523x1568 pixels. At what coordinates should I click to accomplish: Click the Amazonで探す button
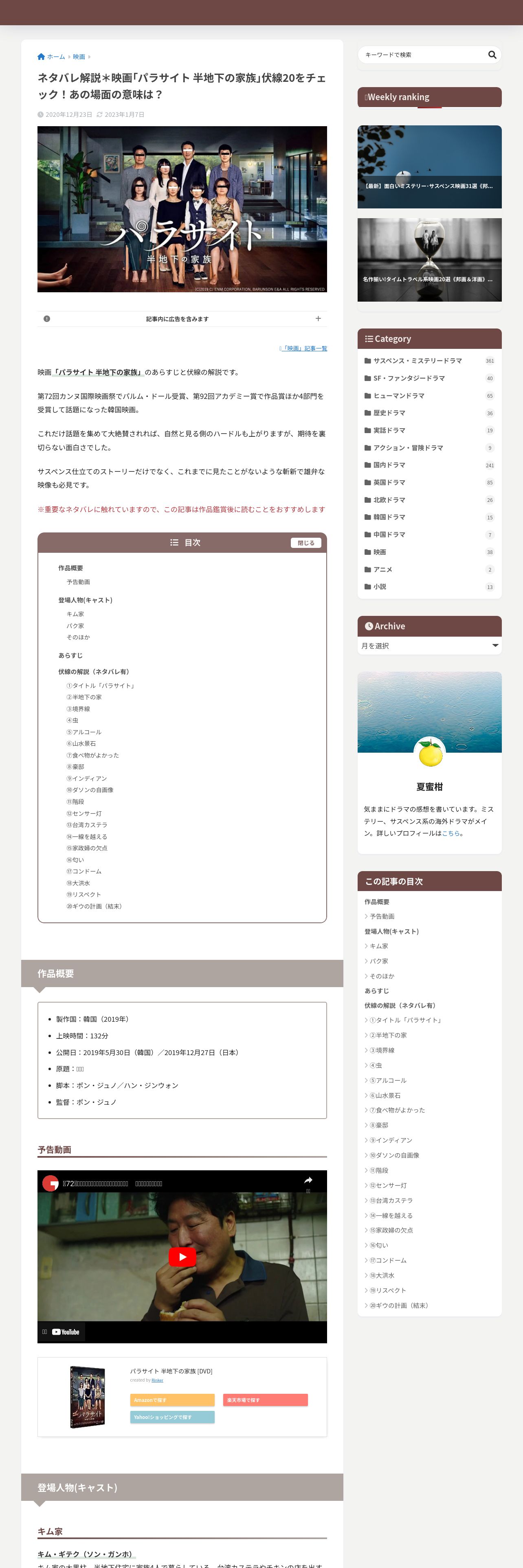(x=172, y=1400)
